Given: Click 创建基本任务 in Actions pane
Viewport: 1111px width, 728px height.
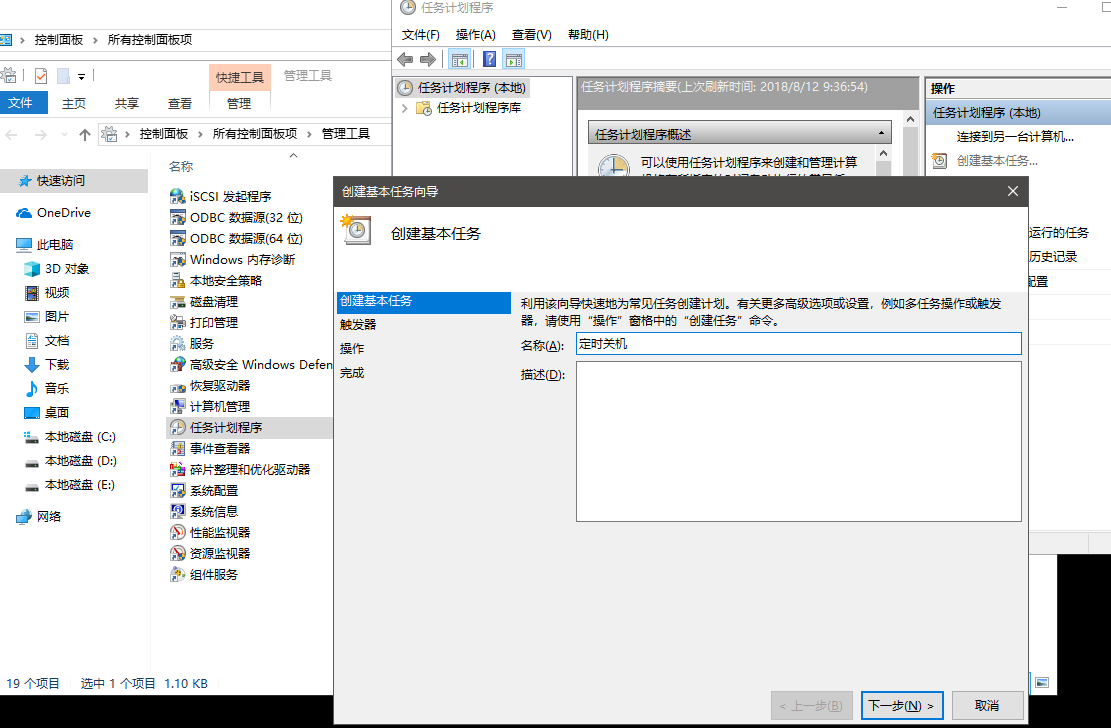Looking at the screenshot, I should (997, 161).
